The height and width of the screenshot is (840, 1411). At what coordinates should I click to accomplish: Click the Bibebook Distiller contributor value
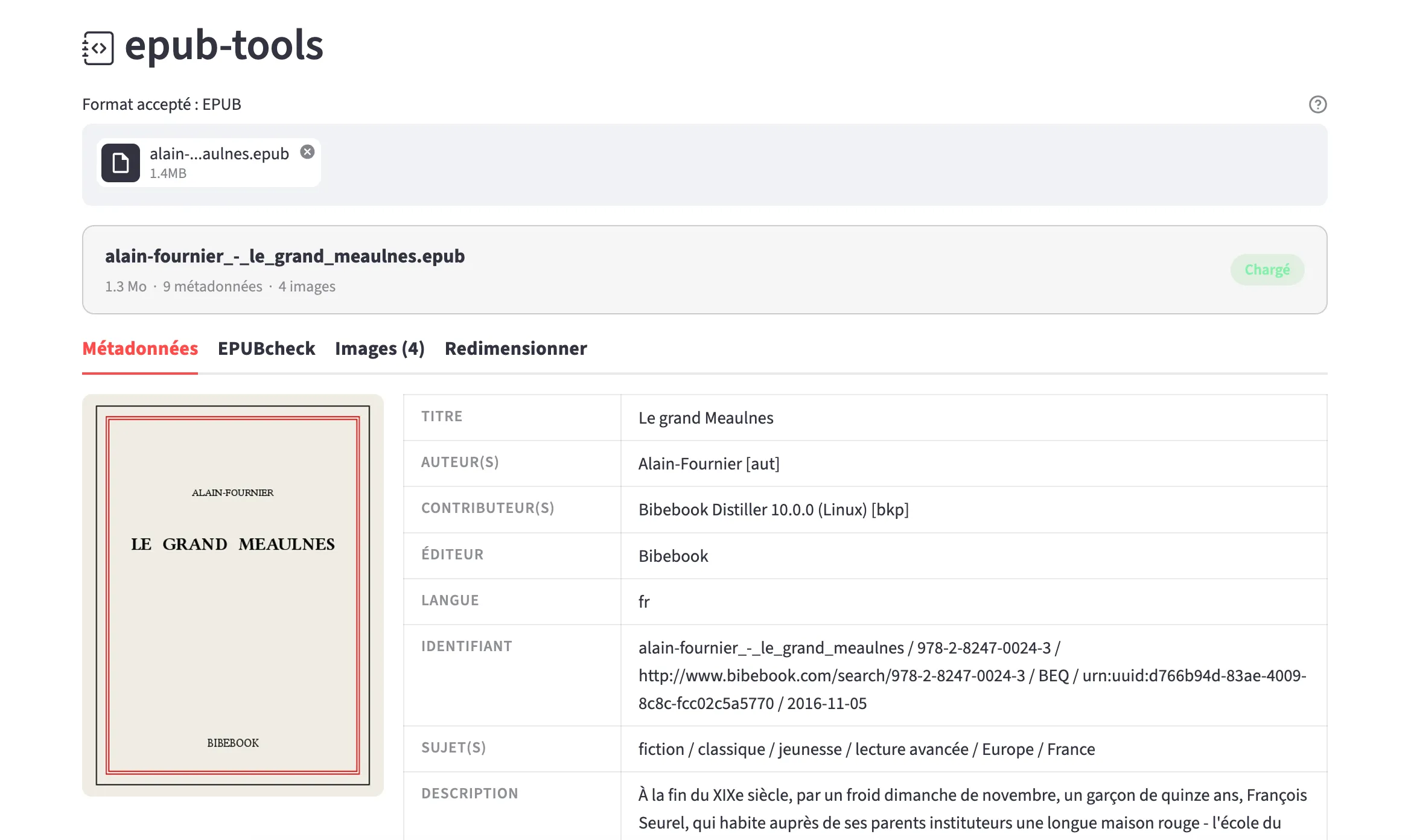[774, 509]
